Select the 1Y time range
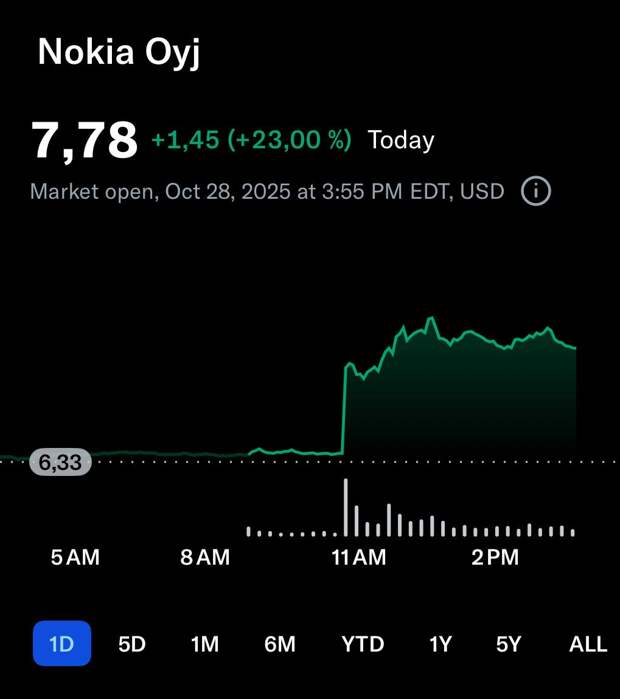Viewport: 620px width, 699px height. coord(440,644)
